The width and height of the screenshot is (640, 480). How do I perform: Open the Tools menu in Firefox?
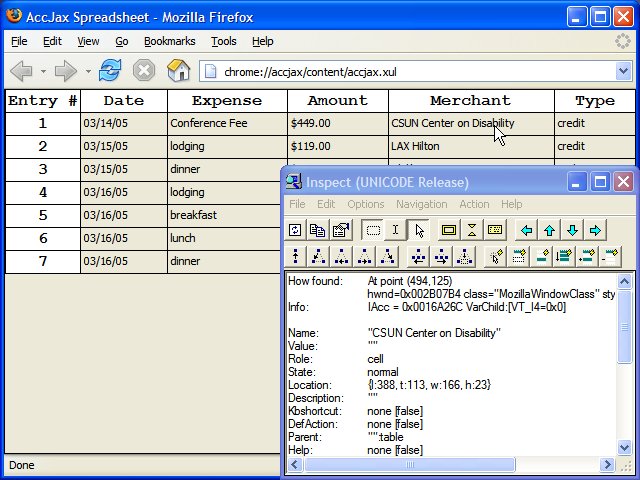pyautogui.click(x=223, y=41)
